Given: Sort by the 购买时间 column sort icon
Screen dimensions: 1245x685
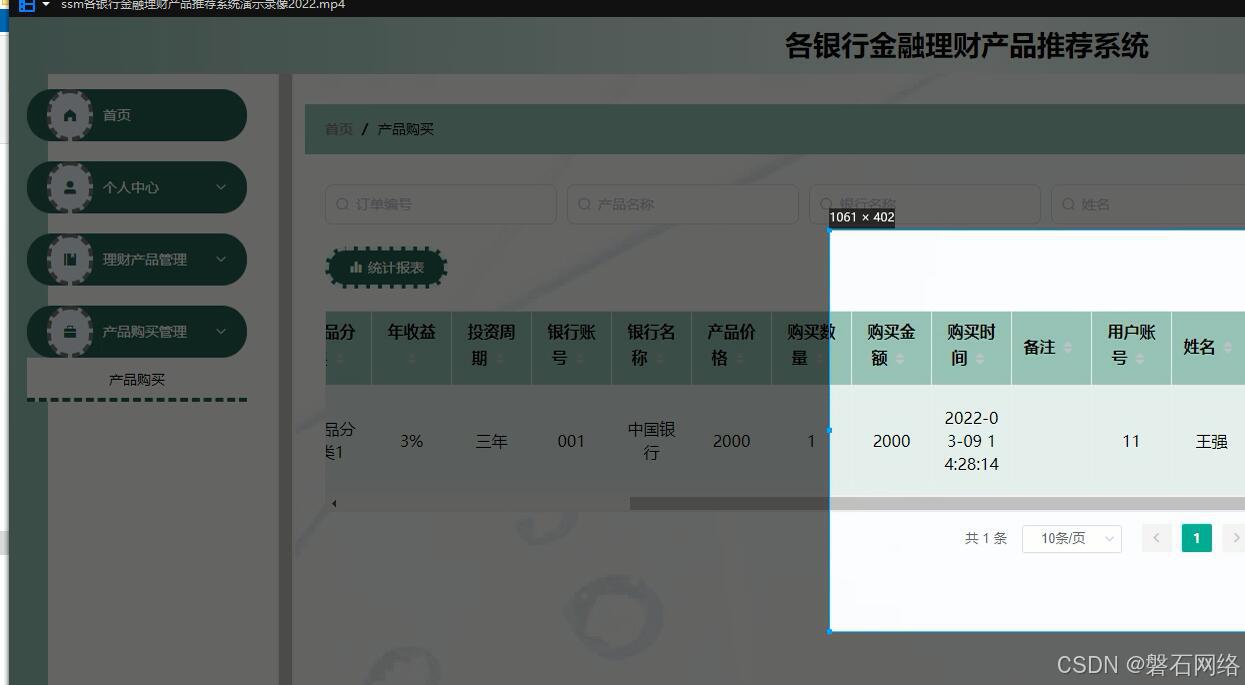Looking at the screenshot, I should click(979, 358).
